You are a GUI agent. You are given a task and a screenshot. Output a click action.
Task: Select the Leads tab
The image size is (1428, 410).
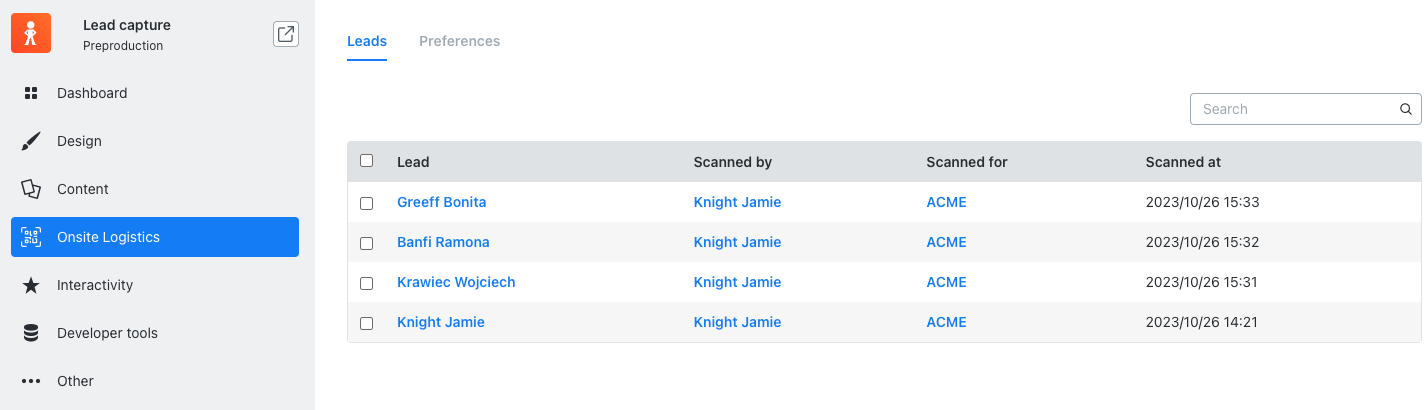tap(367, 41)
